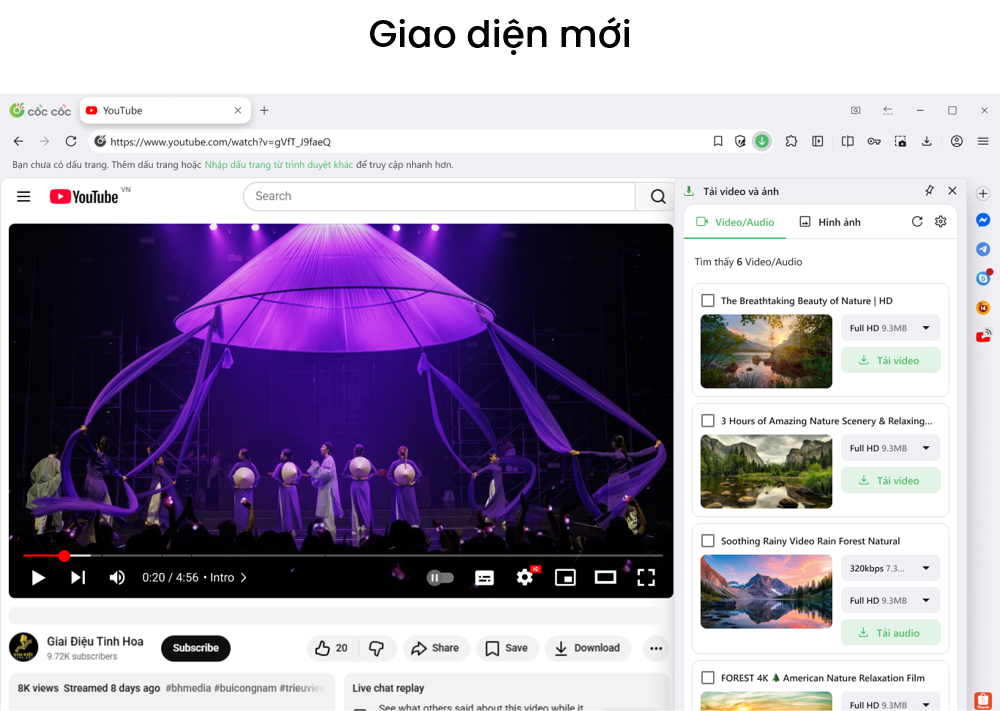Image resolution: width=1000 pixels, height=711 pixels.
Task: Open the side panel toggle icon
Action: tap(818, 142)
